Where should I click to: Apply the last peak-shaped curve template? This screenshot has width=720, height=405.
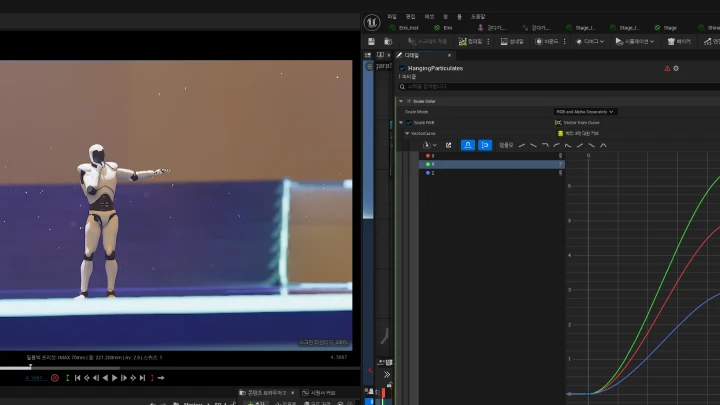(x=603, y=145)
